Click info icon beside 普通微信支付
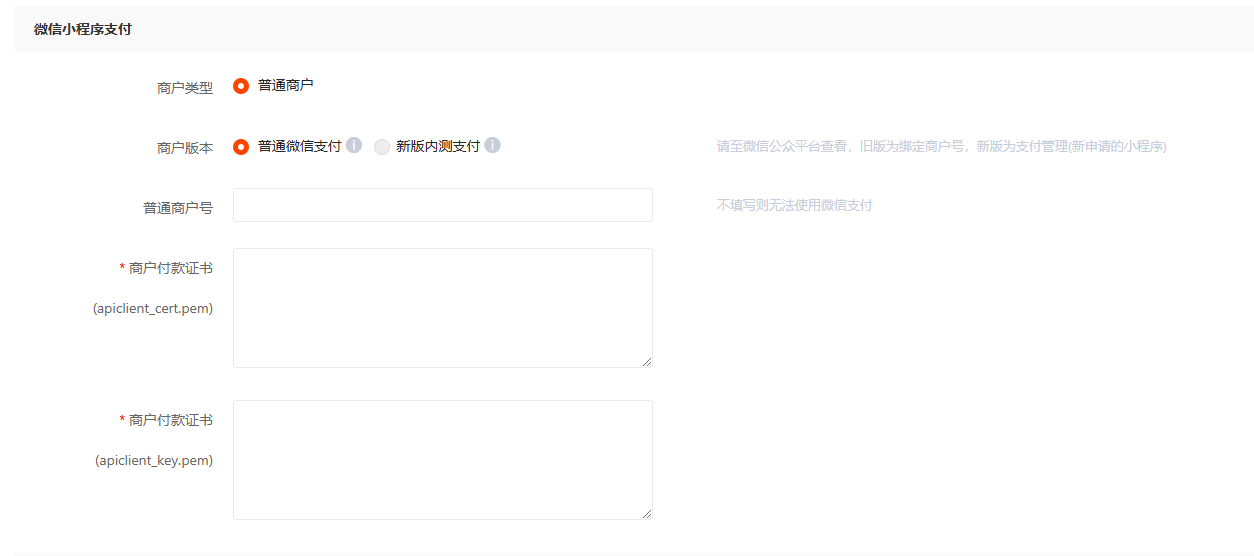This screenshot has width=1254, height=556. (354, 146)
